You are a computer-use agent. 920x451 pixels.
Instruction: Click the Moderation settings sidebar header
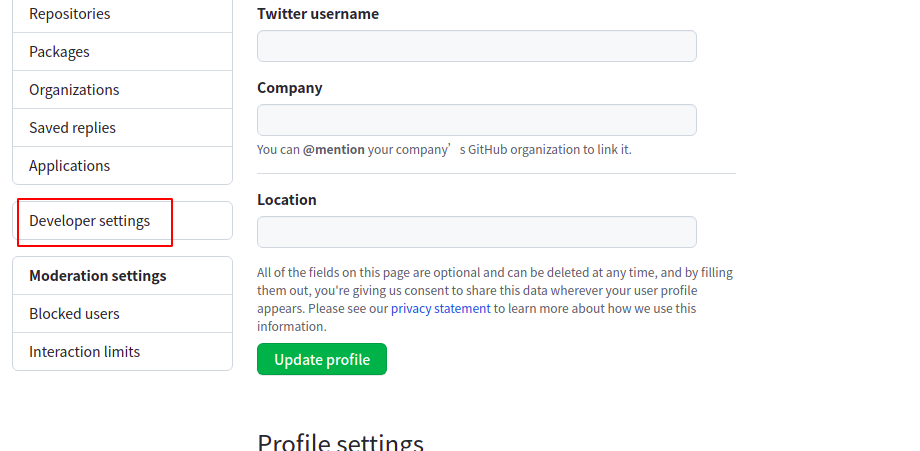click(98, 276)
